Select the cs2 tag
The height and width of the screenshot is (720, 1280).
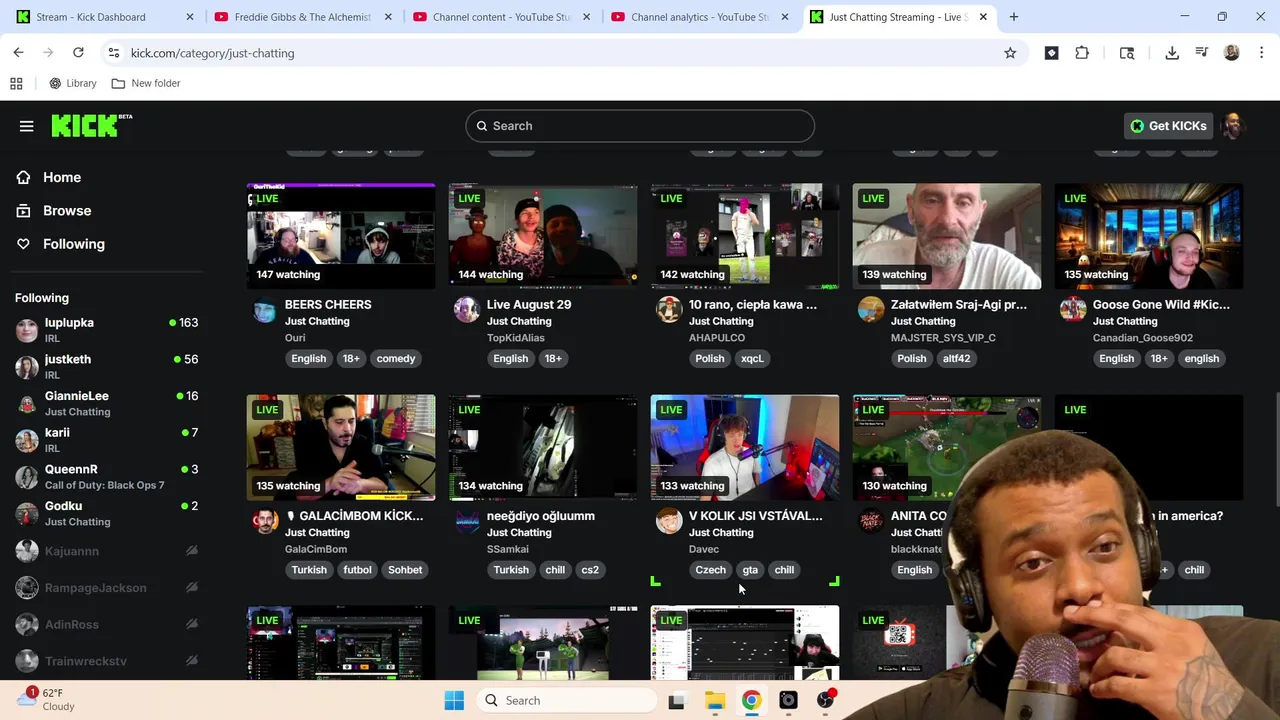pyautogui.click(x=590, y=569)
